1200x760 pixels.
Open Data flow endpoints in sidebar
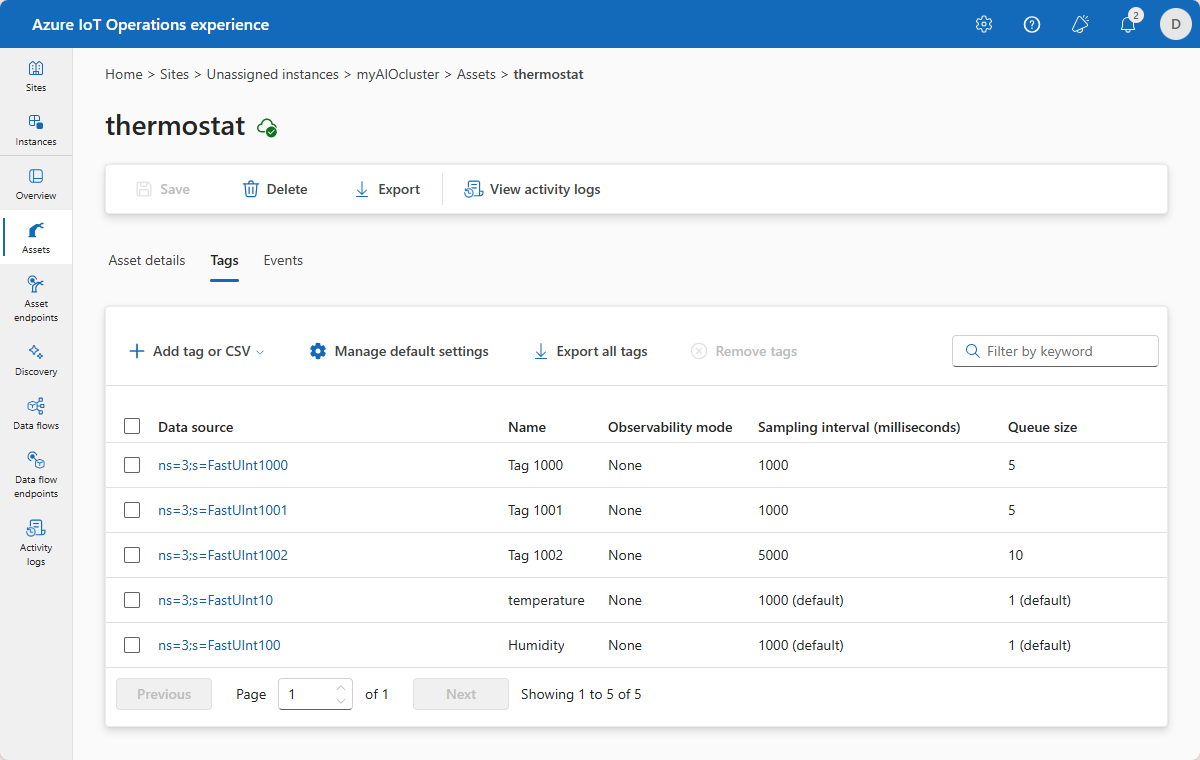pyautogui.click(x=36, y=474)
